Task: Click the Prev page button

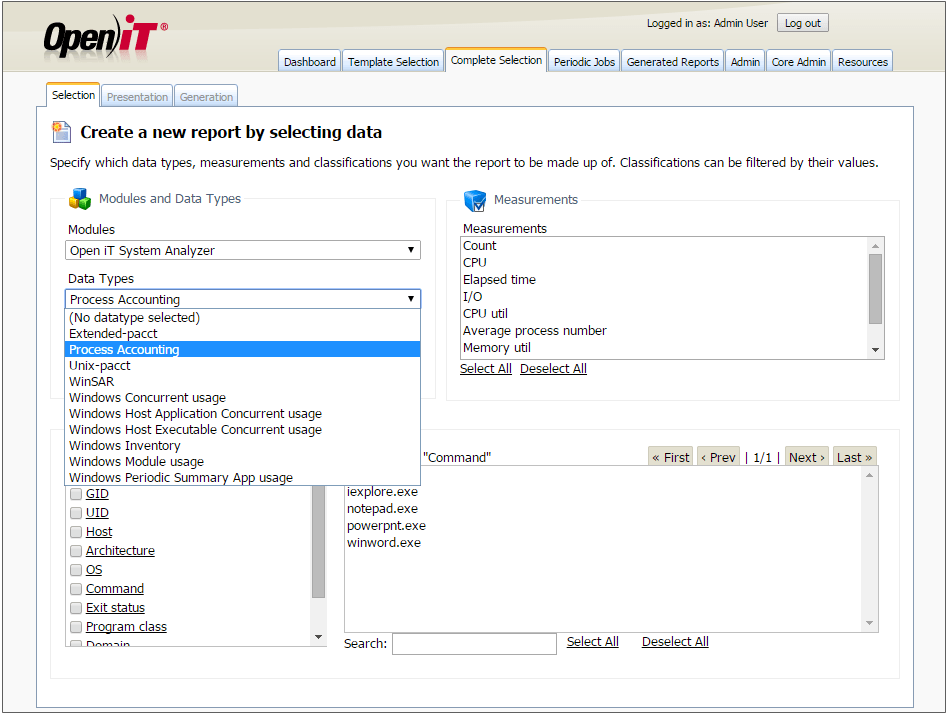Action: (718, 458)
